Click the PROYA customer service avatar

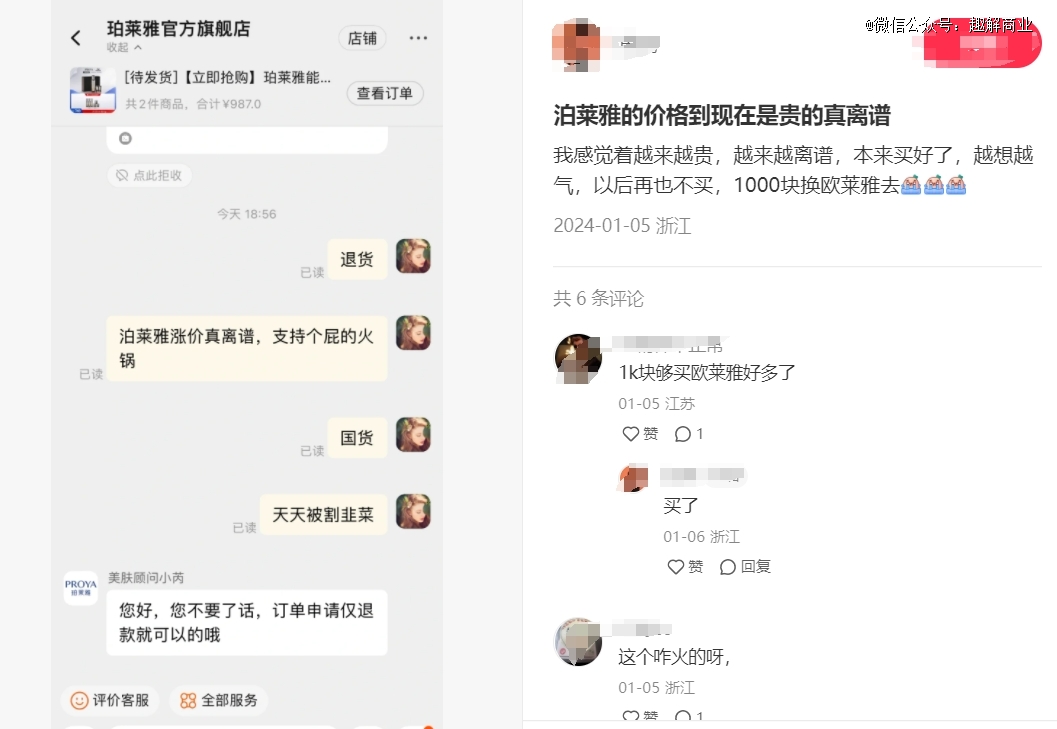point(81,588)
